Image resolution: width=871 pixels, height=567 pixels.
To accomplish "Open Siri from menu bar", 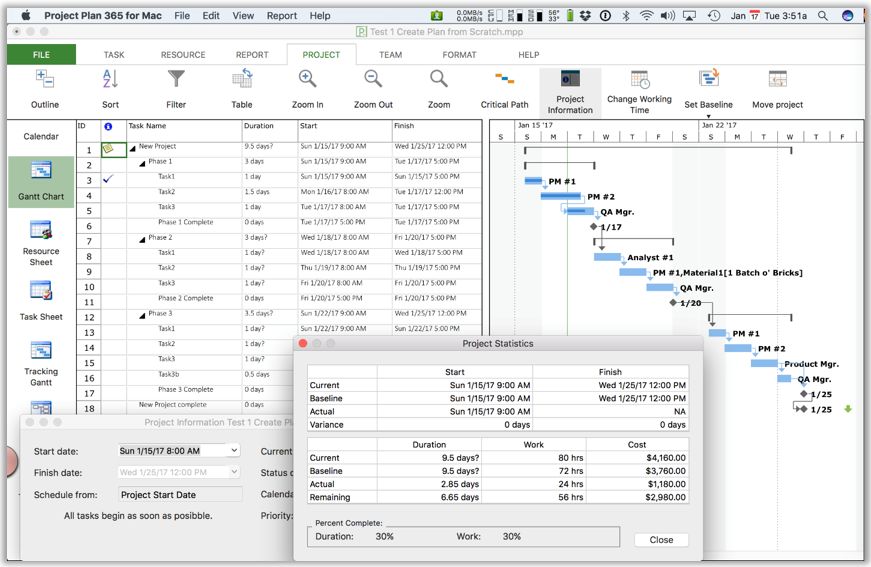I will pos(847,16).
